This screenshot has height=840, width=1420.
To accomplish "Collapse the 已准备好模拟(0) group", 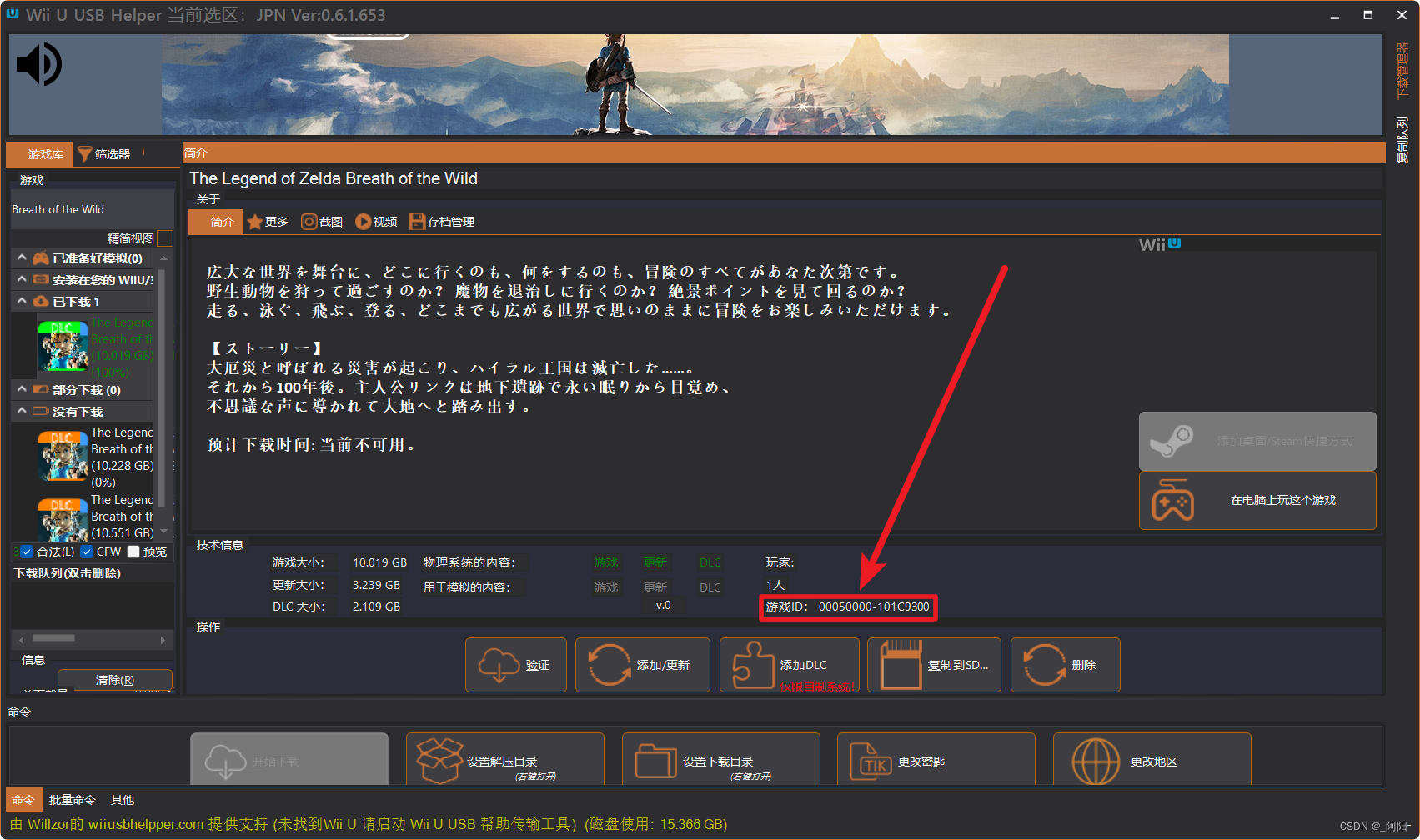I will [22, 258].
